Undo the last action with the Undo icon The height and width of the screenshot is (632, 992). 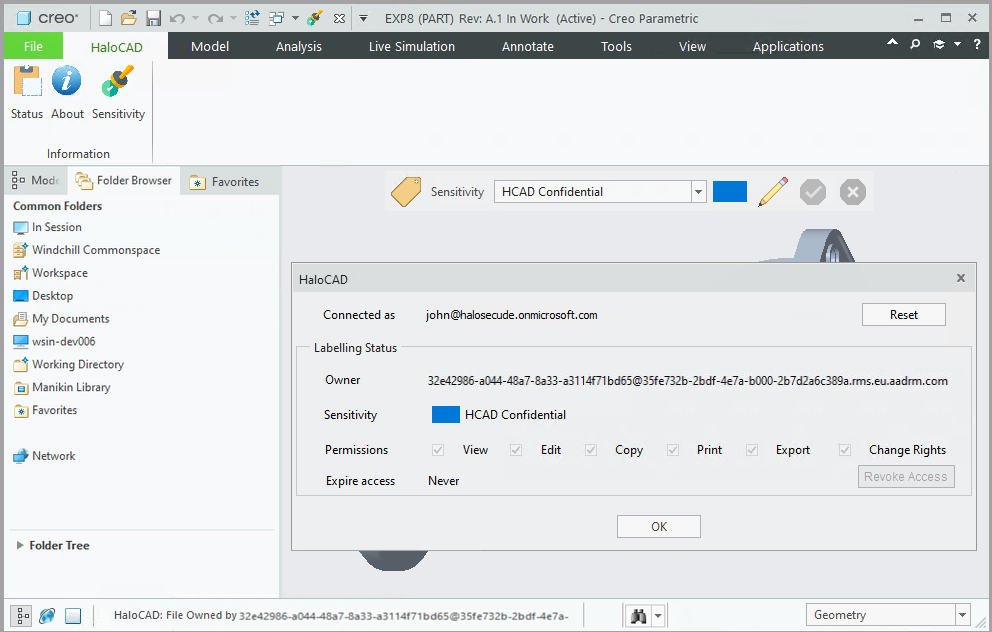coord(176,17)
